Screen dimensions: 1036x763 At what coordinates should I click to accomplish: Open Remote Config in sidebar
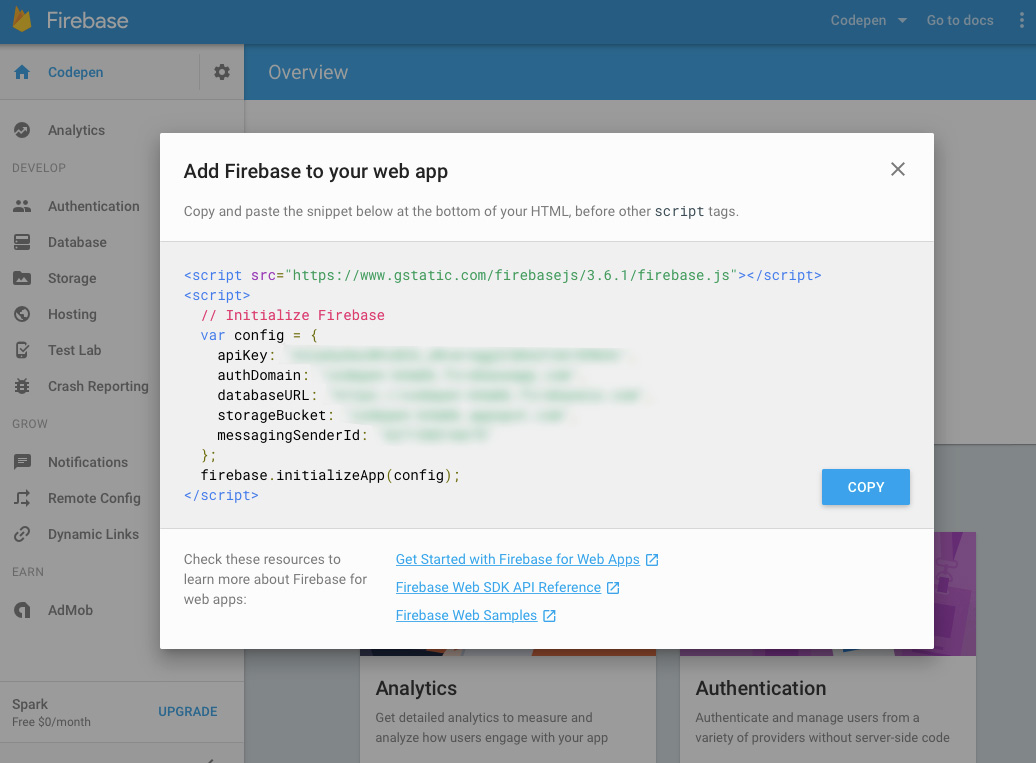94,498
